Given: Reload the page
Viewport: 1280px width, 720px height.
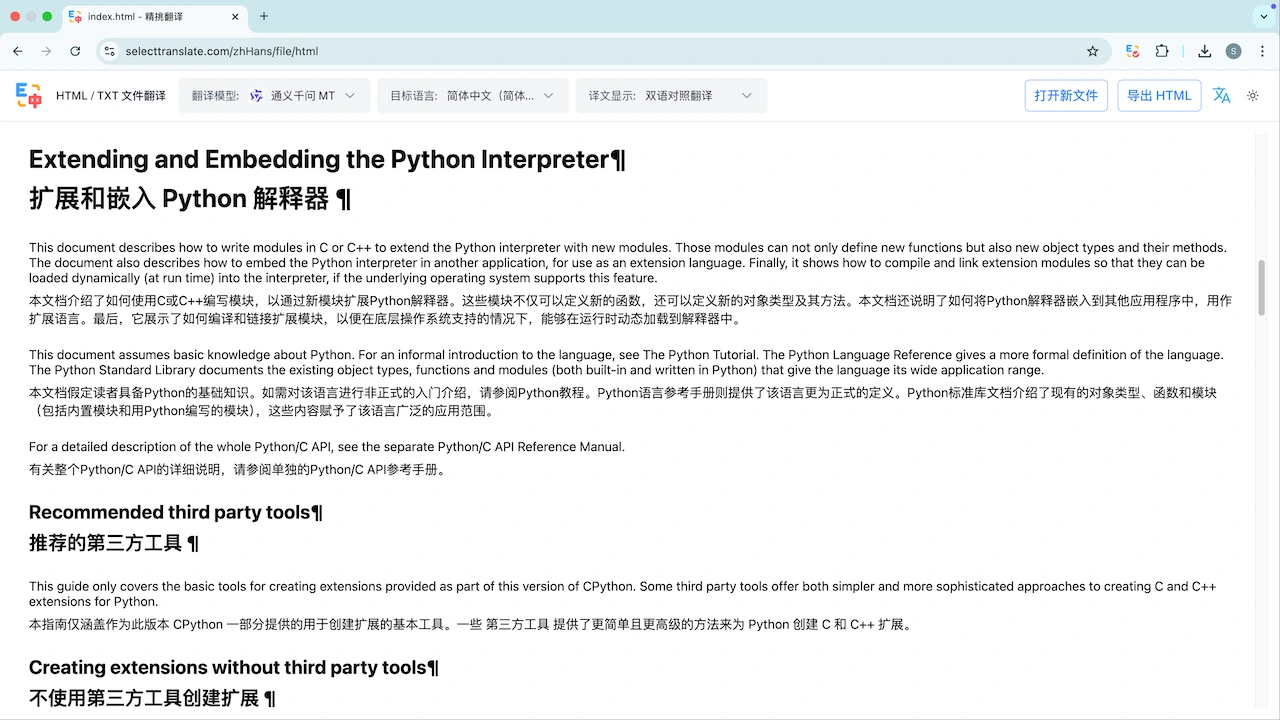Looking at the screenshot, I should point(75,51).
